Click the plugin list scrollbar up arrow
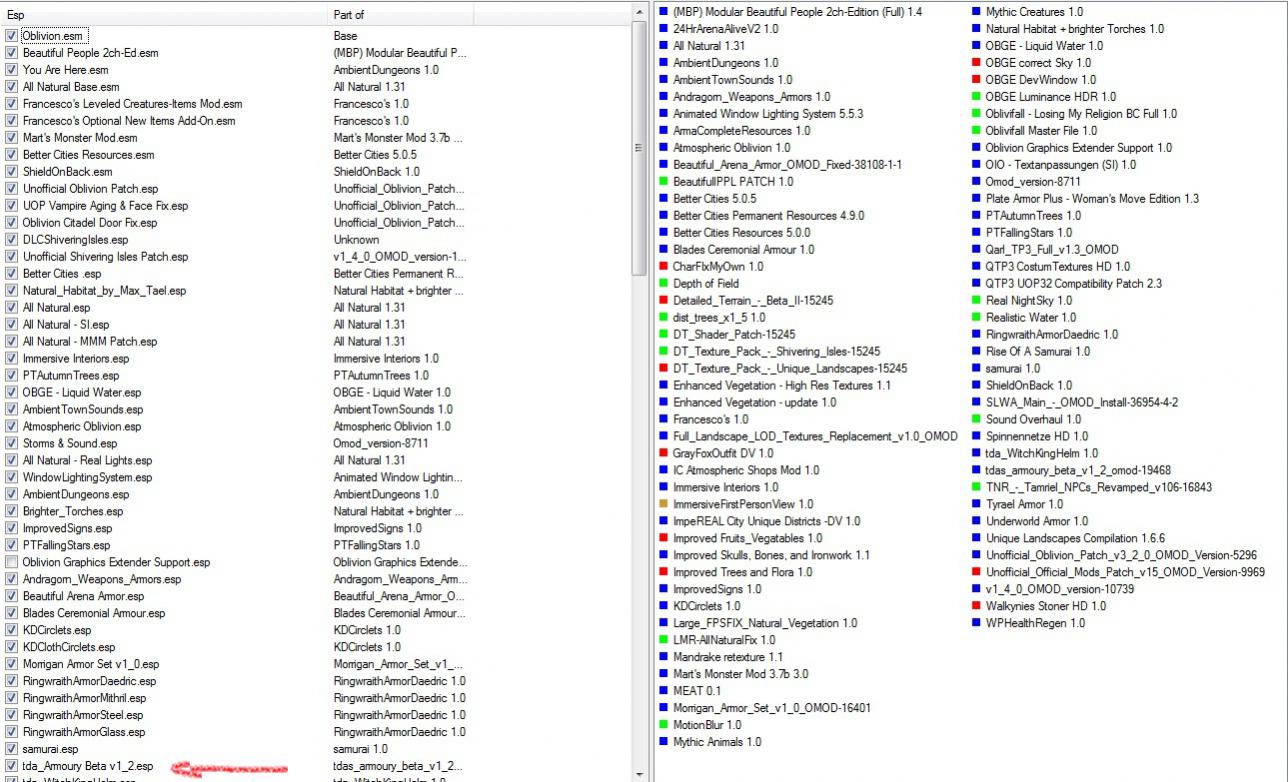The image size is (1288, 782). [639, 13]
